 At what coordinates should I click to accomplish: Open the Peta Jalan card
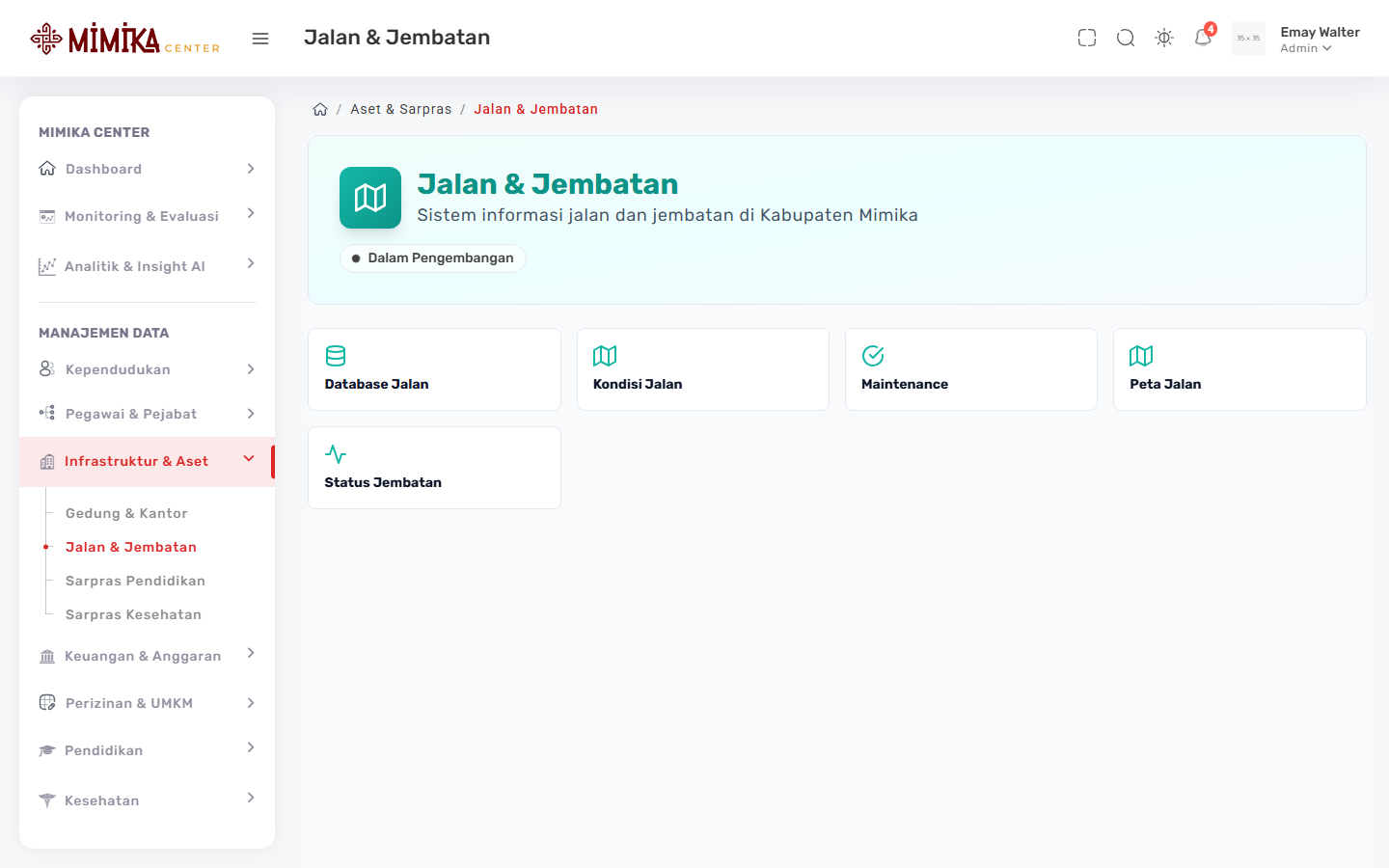tap(1239, 369)
